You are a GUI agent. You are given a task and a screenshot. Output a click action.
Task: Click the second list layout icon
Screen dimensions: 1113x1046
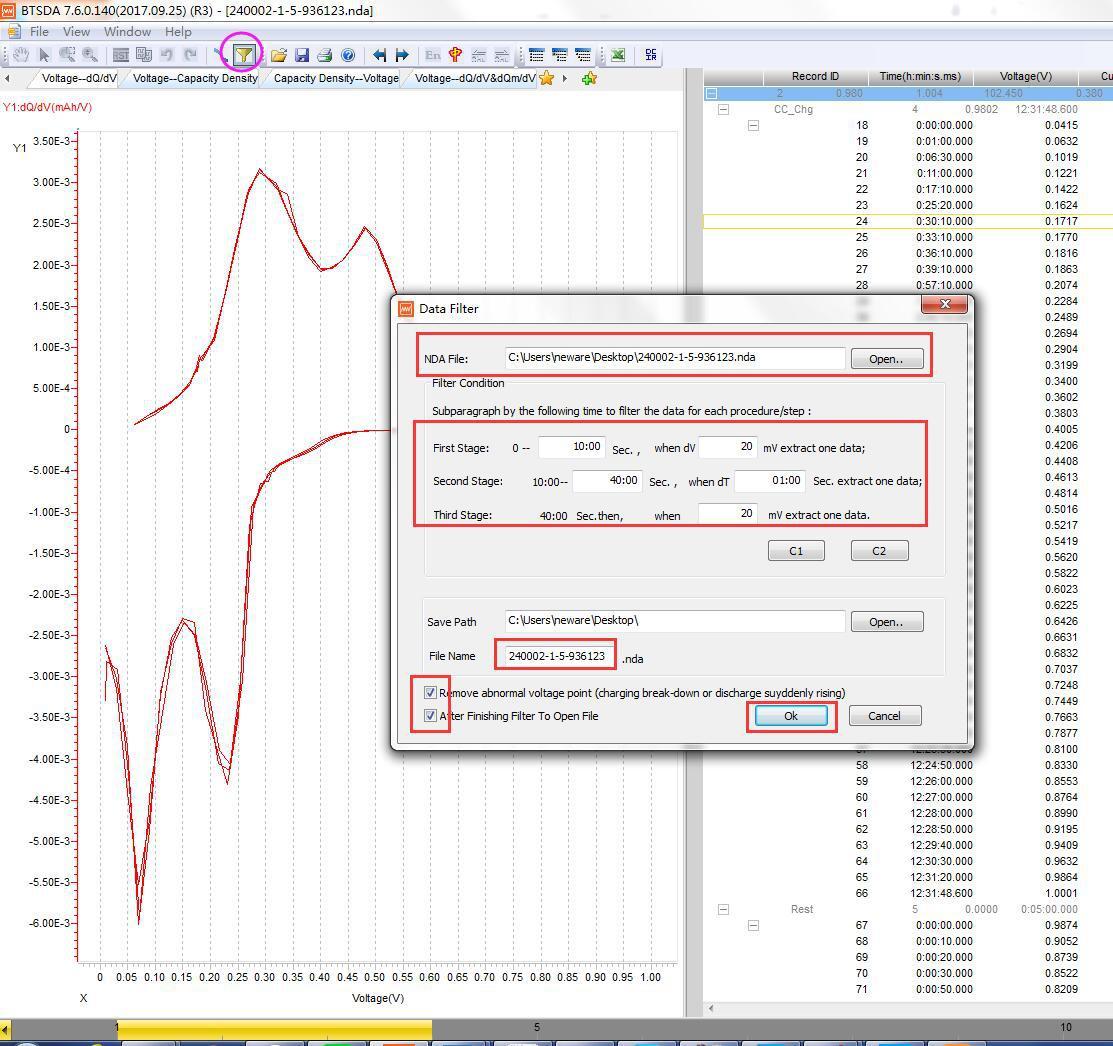tap(559, 55)
